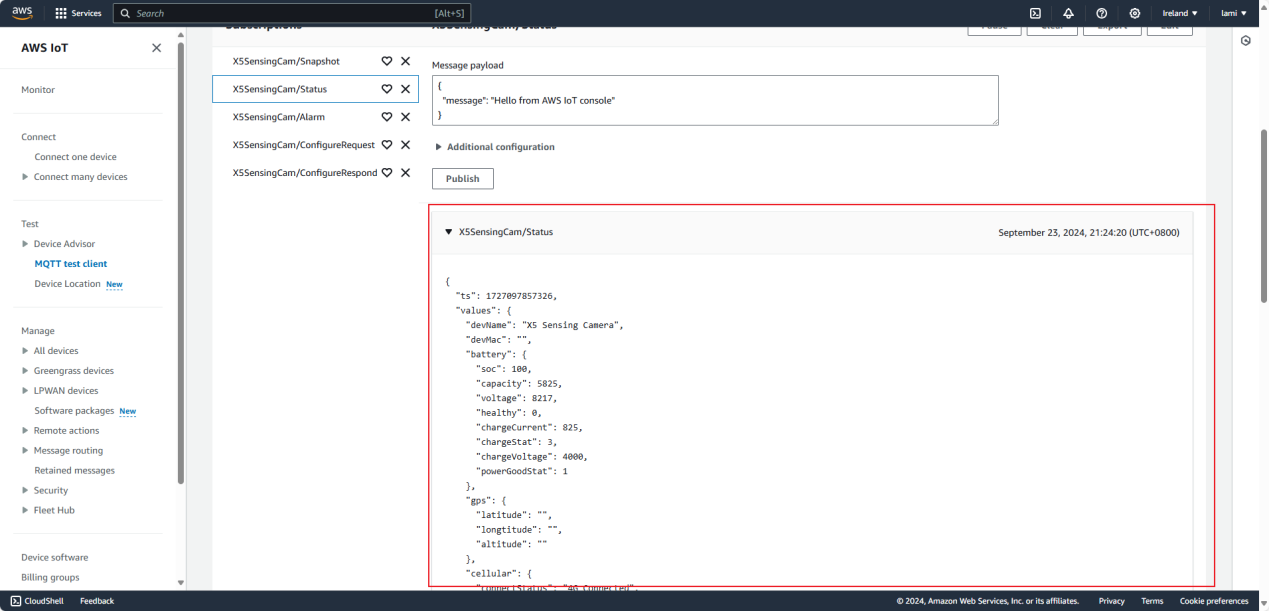Open Connect one device
Image resolution: width=1269 pixels, height=611 pixels.
[75, 157]
